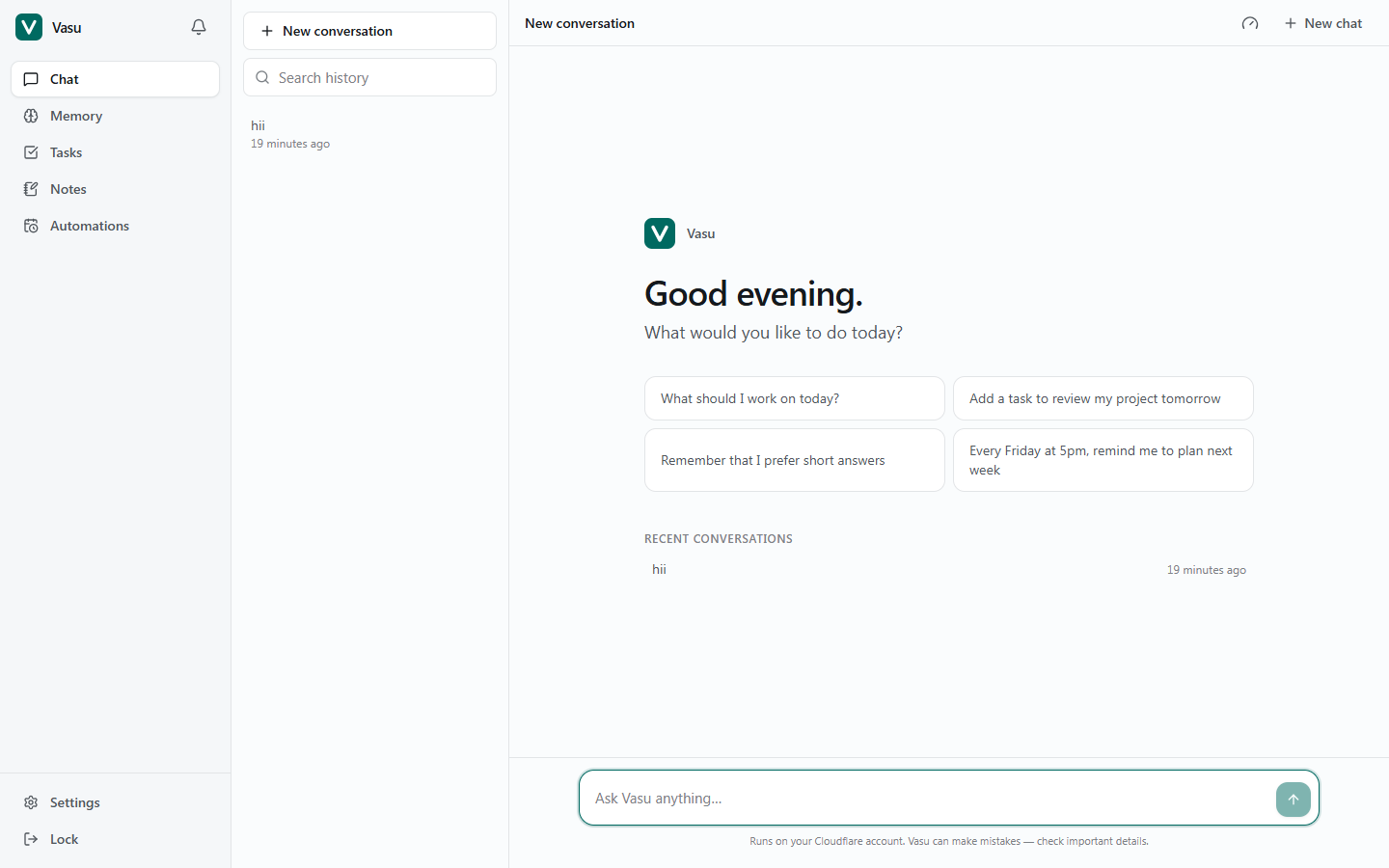This screenshot has width=1389, height=868.
Task: Click New chat in top bar
Action: [1323, 23]
